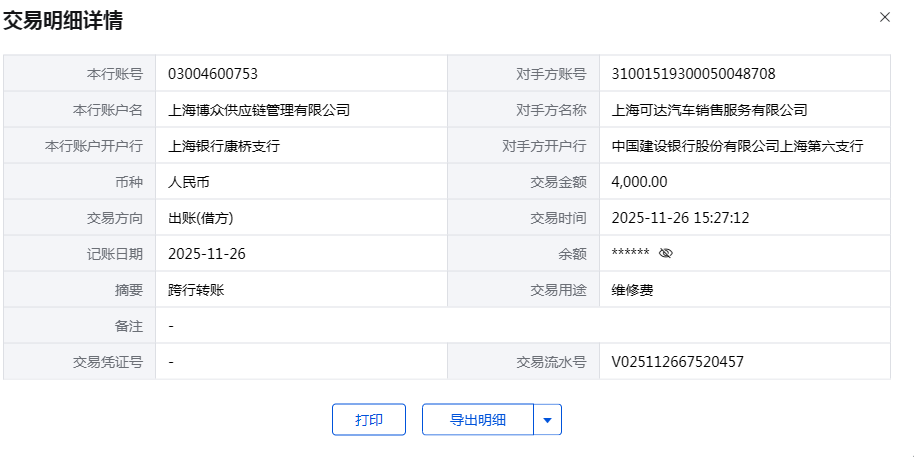Show the hidden balance with the eye icon
Screen dimensions: 914x457
pyautogui.click(x=667, y=254)
